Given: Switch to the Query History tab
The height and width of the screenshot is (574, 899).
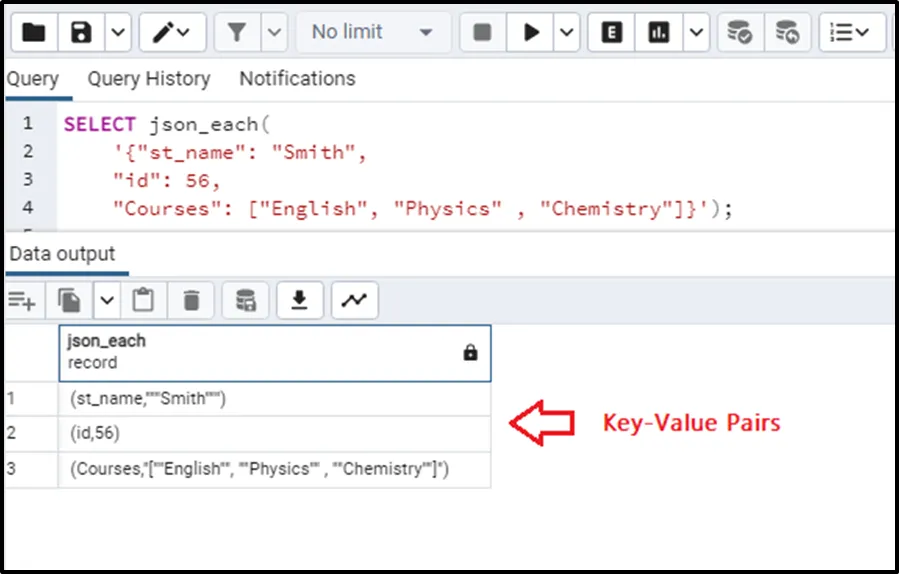Looking at the screenshot, I should pos(148,79).
